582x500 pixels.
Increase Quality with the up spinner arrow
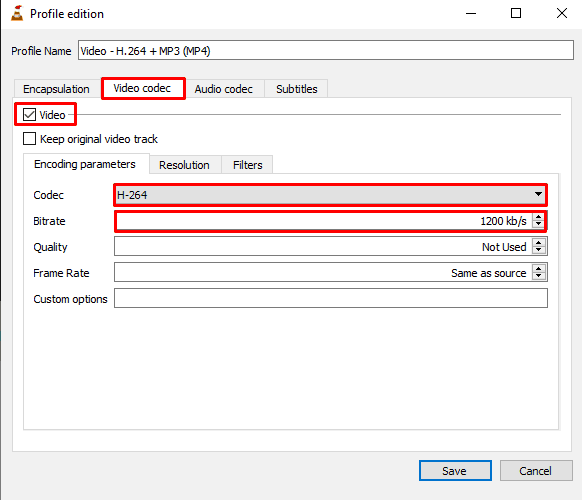click(539, 243)
